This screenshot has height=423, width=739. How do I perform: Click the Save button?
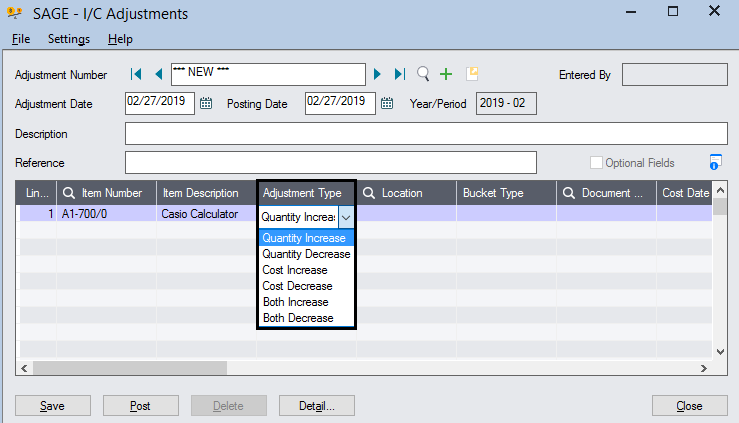[x=53, y=406]
